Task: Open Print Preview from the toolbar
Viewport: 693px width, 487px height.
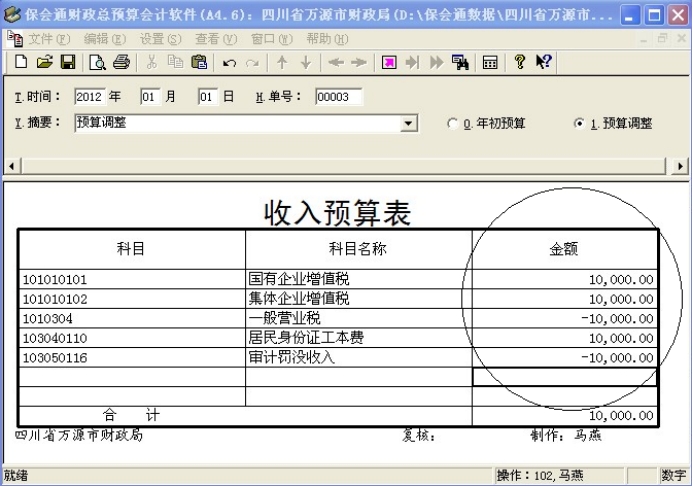Action: pyautogui.click(x=98, y=62)
